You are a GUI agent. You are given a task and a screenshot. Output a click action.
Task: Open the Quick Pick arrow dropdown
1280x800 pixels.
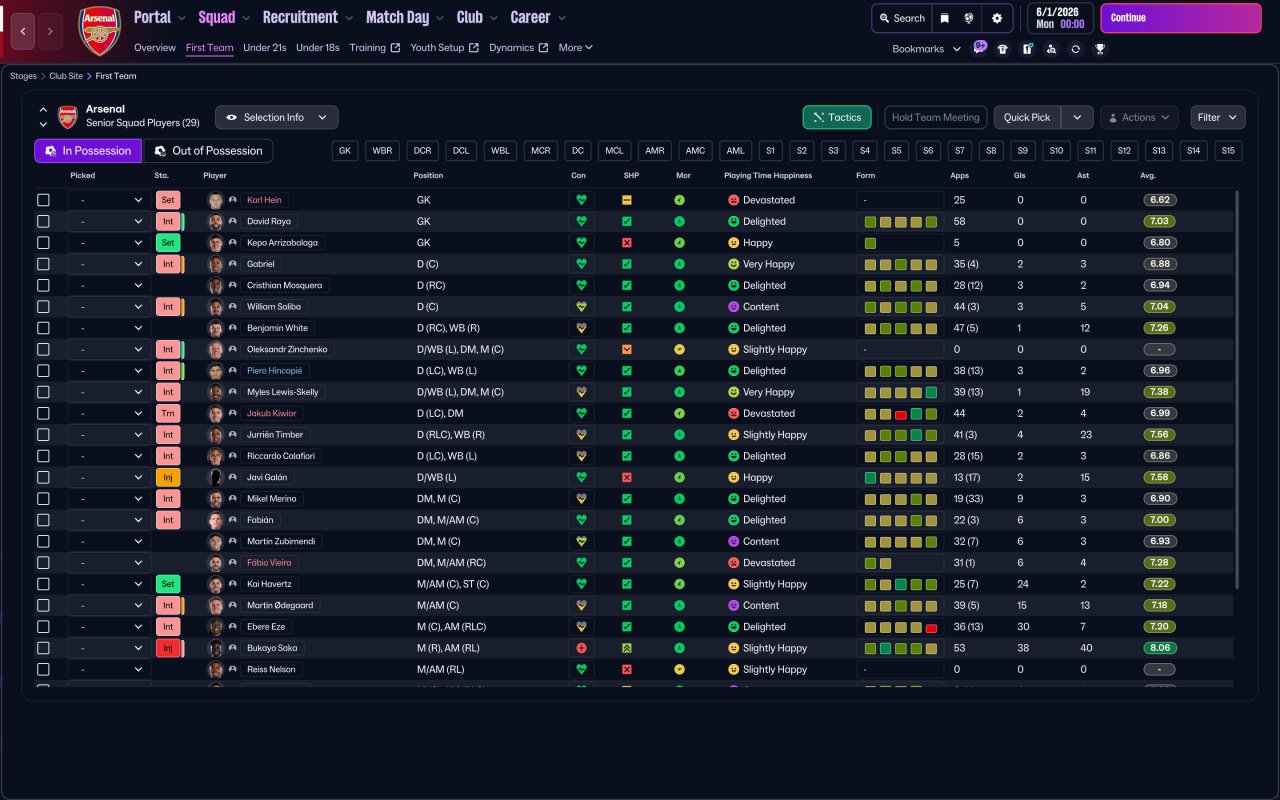(1077, 117)
